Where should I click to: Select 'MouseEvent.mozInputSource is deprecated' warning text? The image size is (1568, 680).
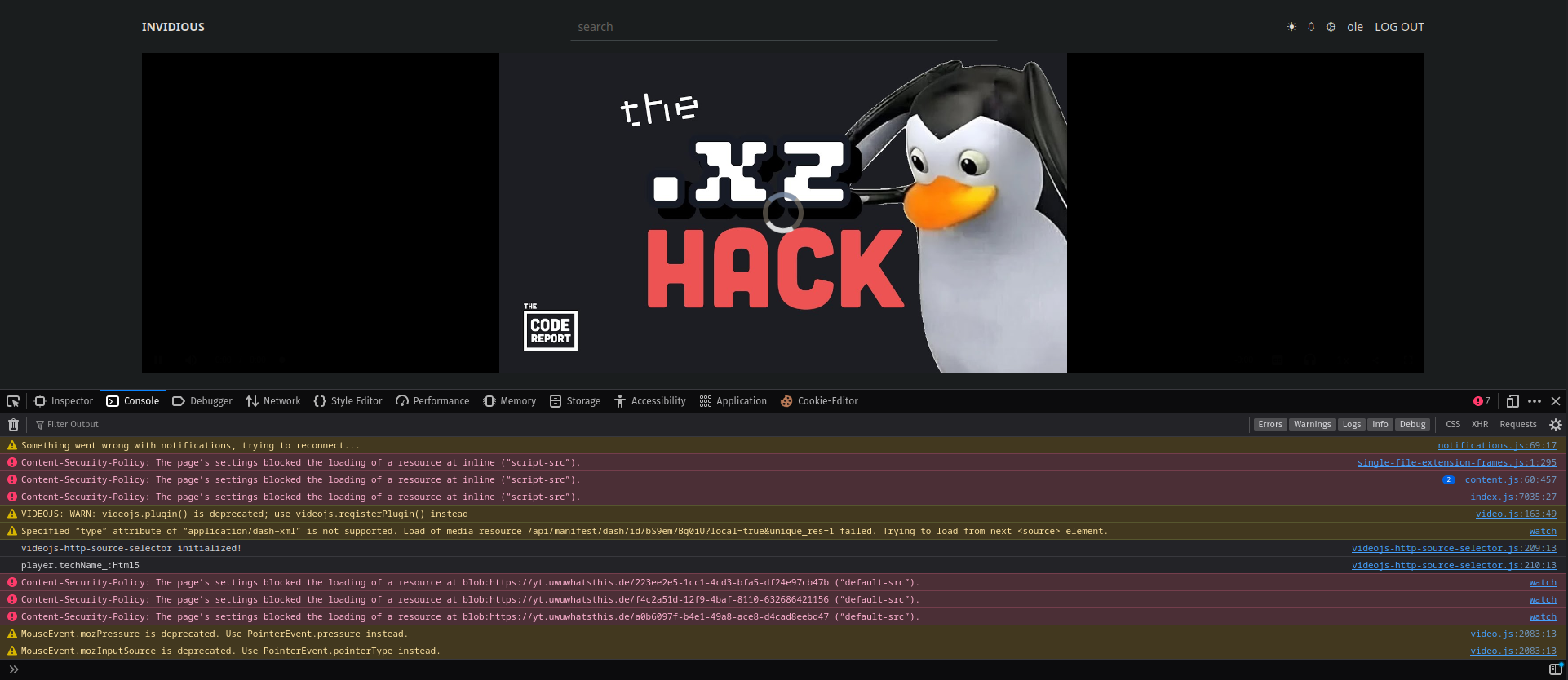tap(231, 651)
